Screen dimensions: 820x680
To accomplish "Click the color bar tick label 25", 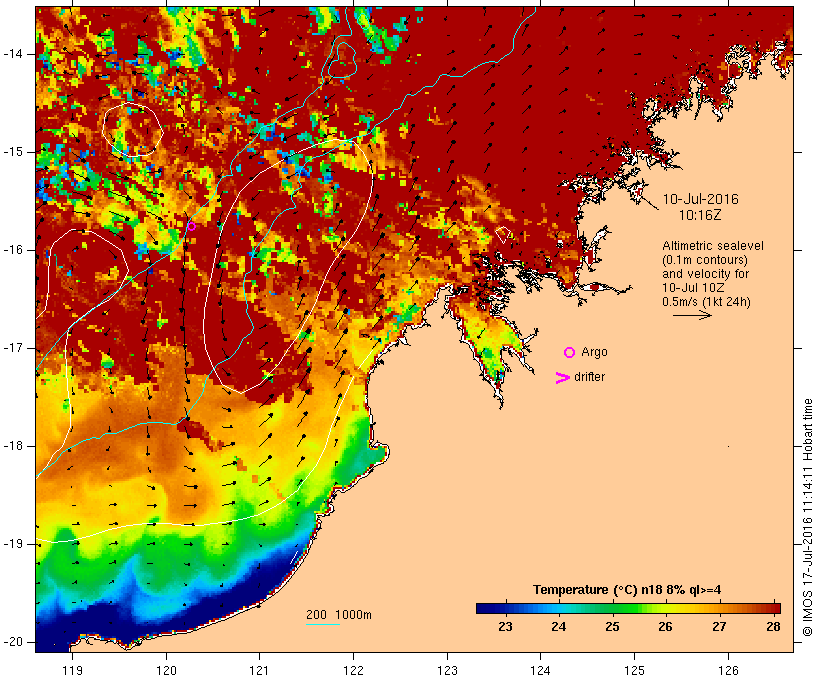I will point(612,627).
